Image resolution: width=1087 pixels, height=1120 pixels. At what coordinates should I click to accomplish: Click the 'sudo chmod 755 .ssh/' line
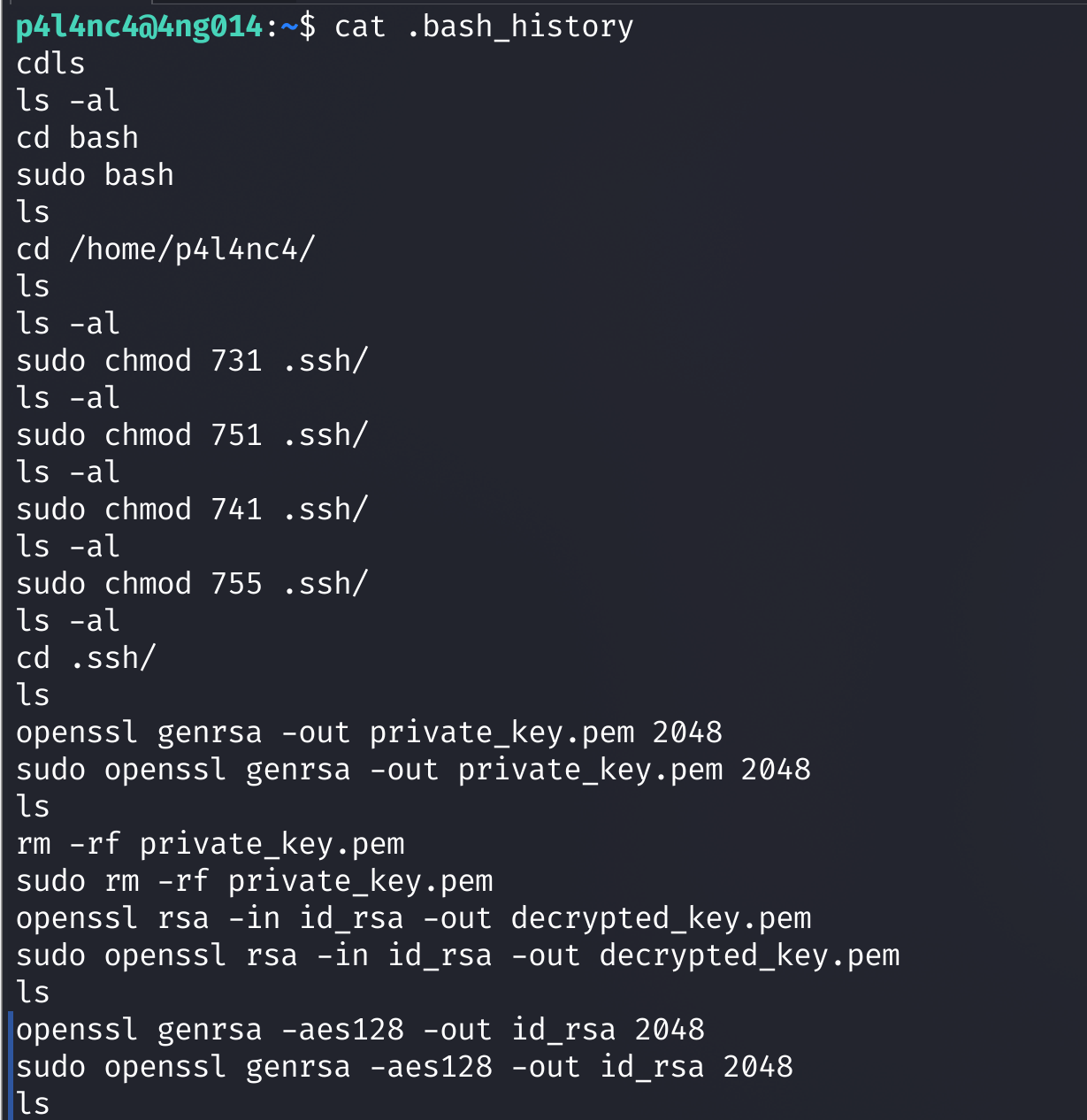coord(192,584)
